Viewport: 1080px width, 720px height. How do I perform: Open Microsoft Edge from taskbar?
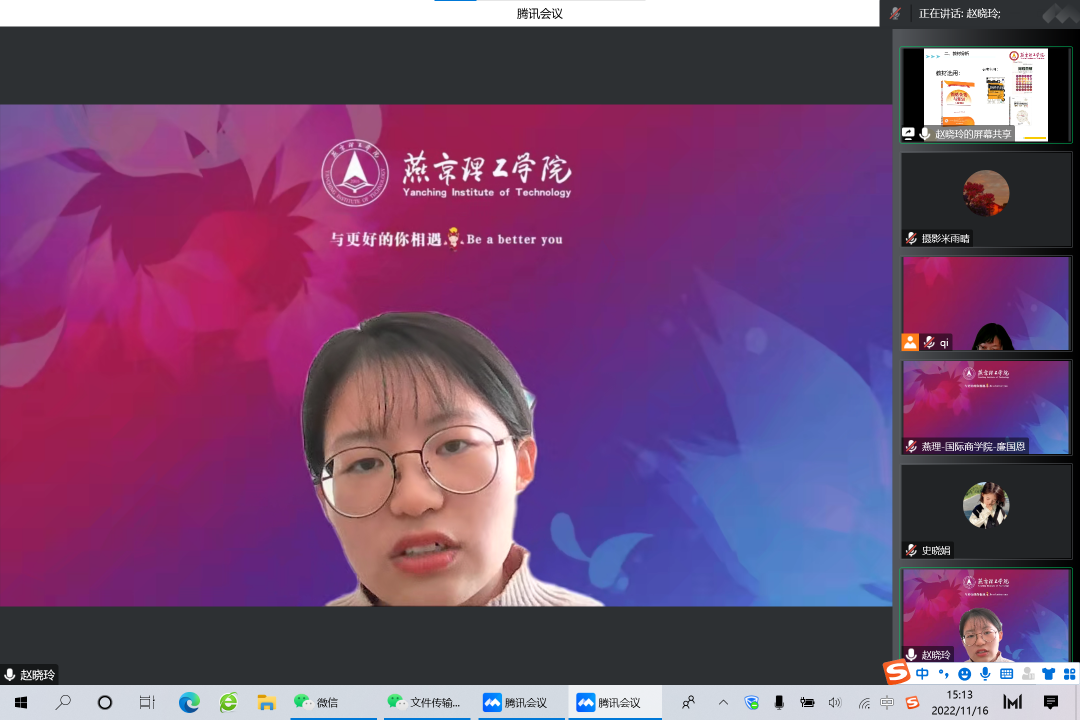coord(189,702)
